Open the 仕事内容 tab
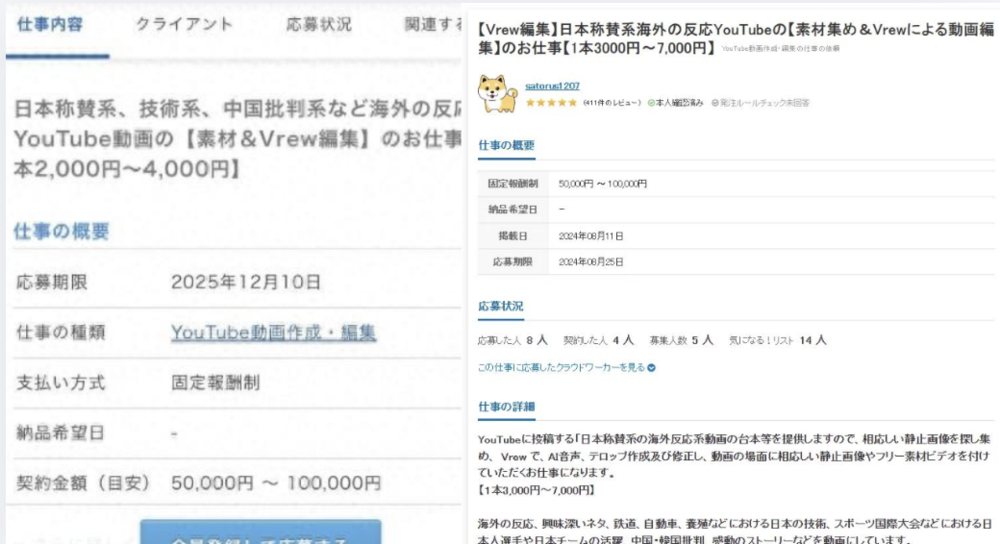The image size is (1000, 544). tap(50, 25)
